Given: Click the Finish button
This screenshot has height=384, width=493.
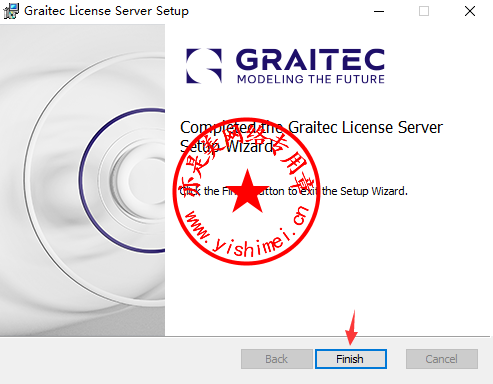Looking at the screenshot, I should 351,359.
